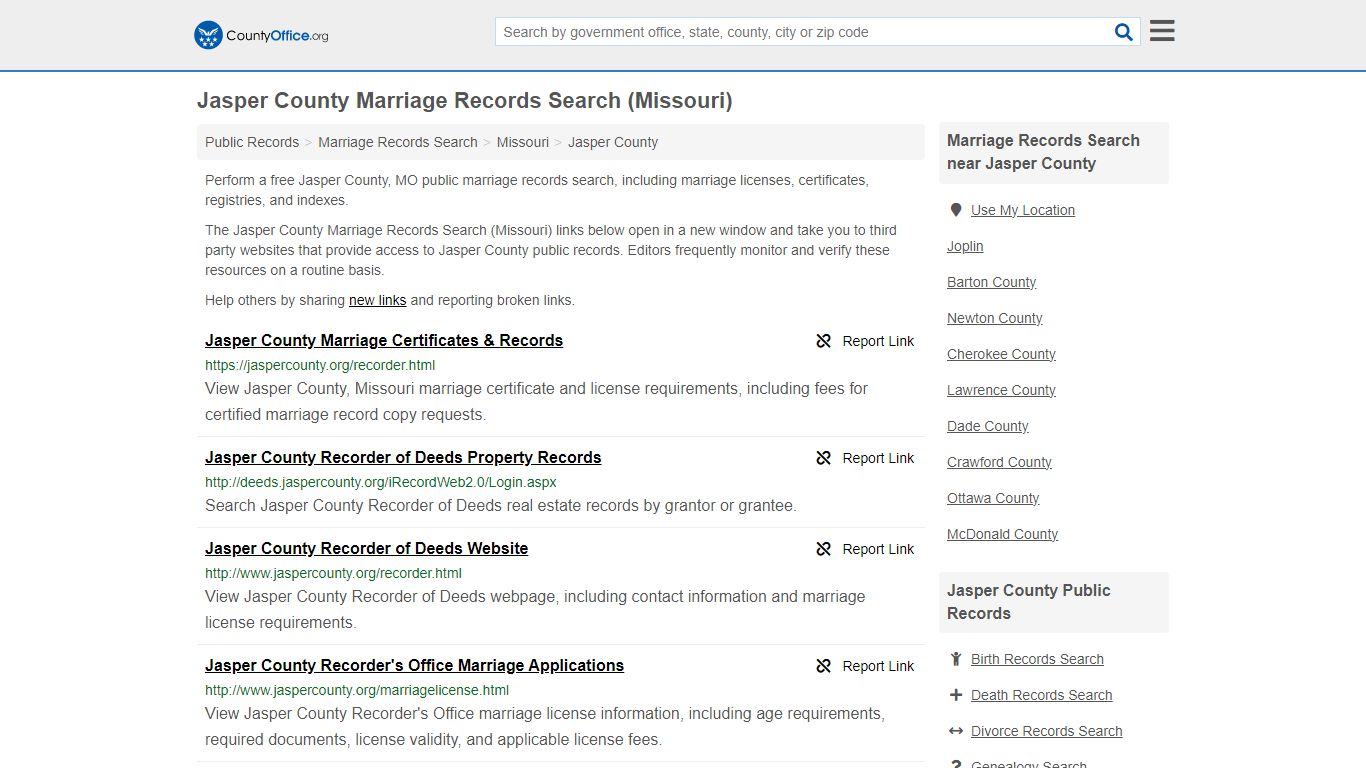
Task: Open the hamburger menu
Action: tap(1162, 31)
